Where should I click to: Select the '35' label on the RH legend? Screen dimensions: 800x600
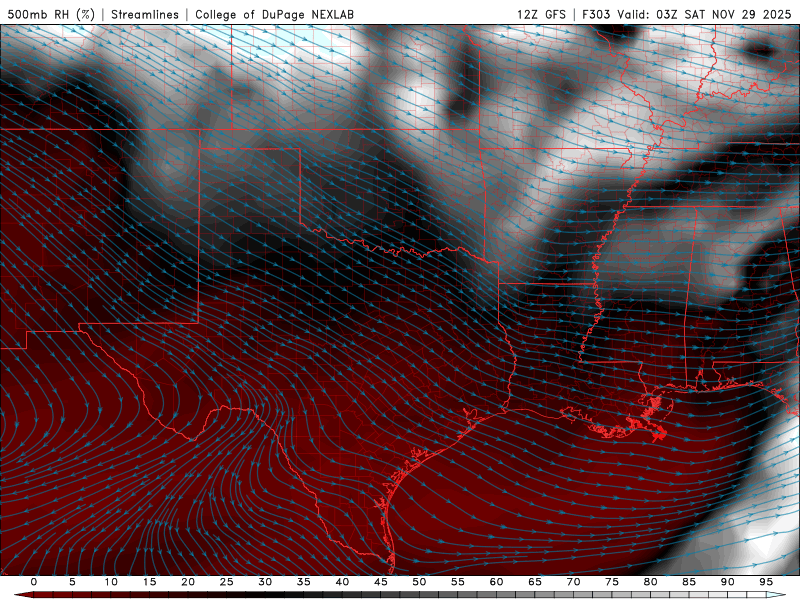304,582
